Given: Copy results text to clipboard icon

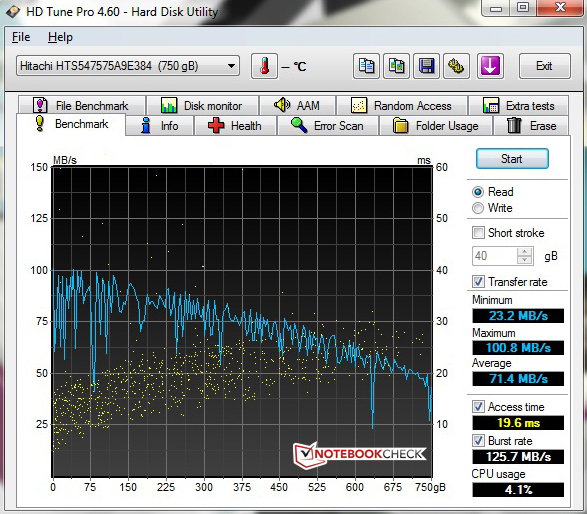Looking at the screenshot, I should pos(366,66).
